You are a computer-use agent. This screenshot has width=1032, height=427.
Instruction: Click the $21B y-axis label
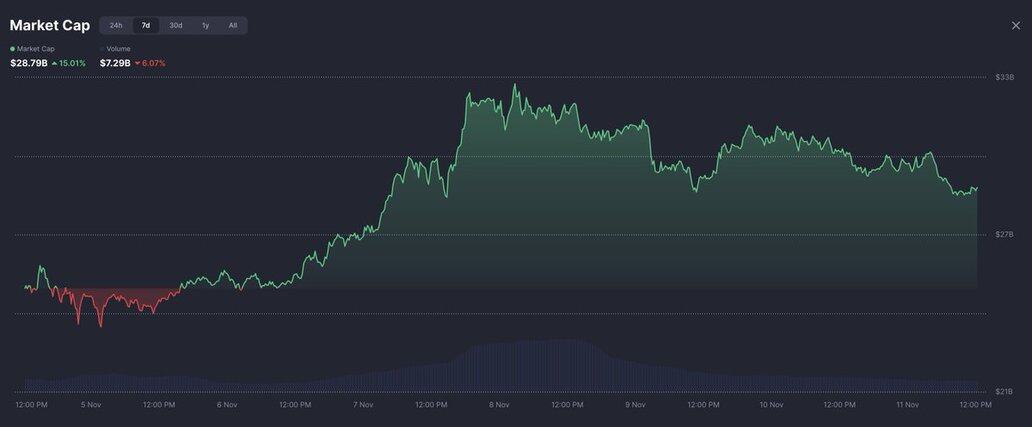coord(1005,391)
